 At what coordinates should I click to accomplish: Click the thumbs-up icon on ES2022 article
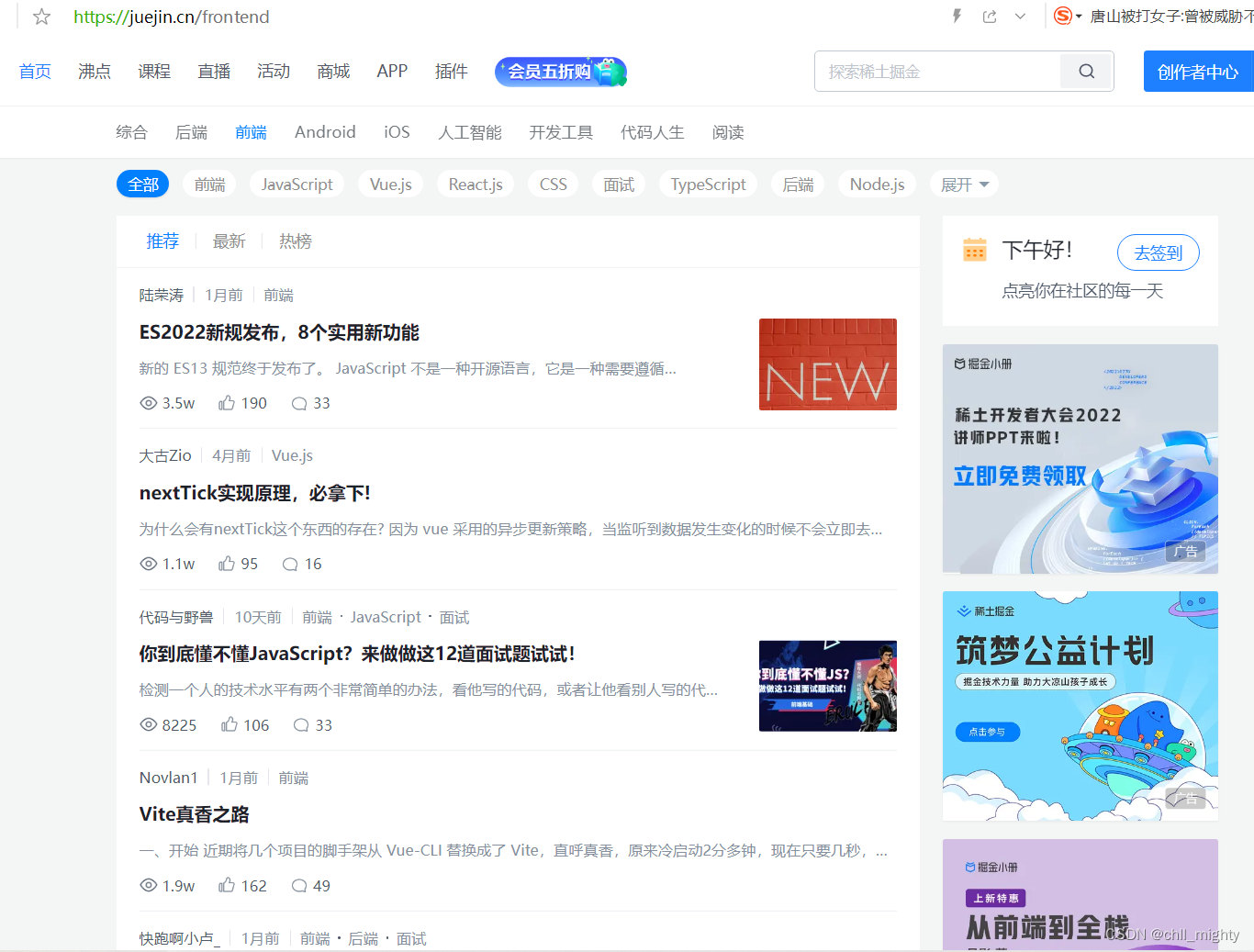(226, 403)
